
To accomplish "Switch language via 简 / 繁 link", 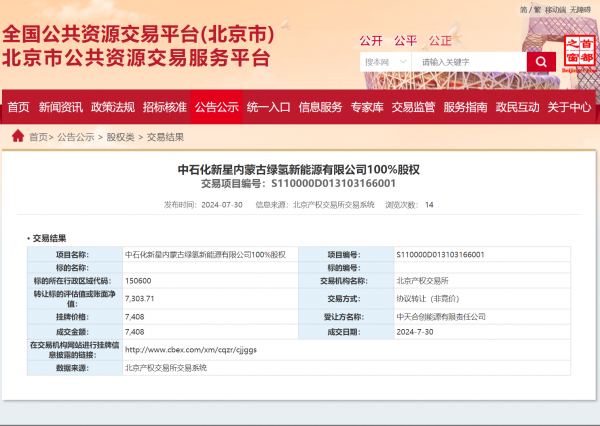I will point(530,10).
